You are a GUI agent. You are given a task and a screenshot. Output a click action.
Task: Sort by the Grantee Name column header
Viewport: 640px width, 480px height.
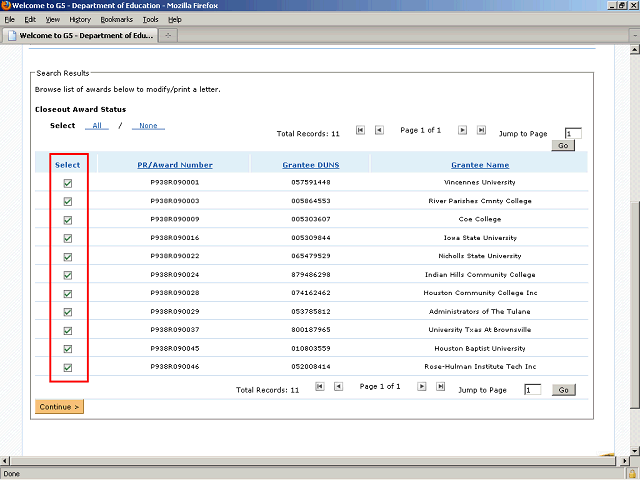coord(480,165)
